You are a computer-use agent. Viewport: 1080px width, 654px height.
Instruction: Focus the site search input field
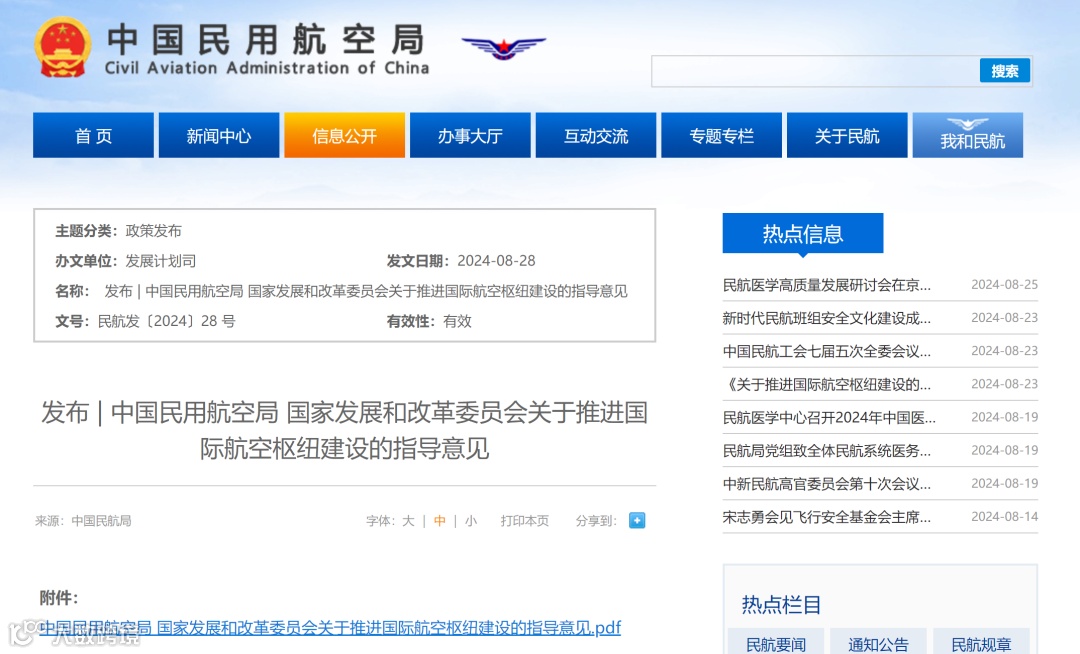coord(816,71)
